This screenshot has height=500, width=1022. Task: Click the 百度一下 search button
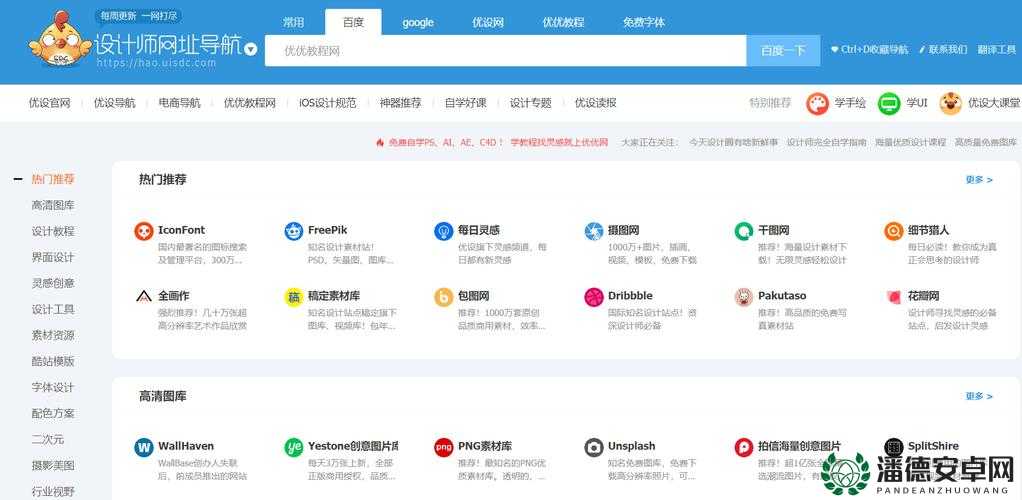[783, 51]
